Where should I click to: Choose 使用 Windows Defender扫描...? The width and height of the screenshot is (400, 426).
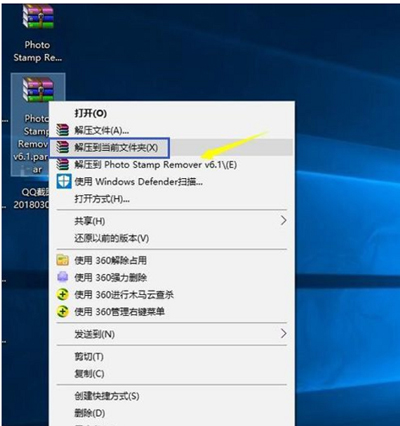(x=171, y=182)
